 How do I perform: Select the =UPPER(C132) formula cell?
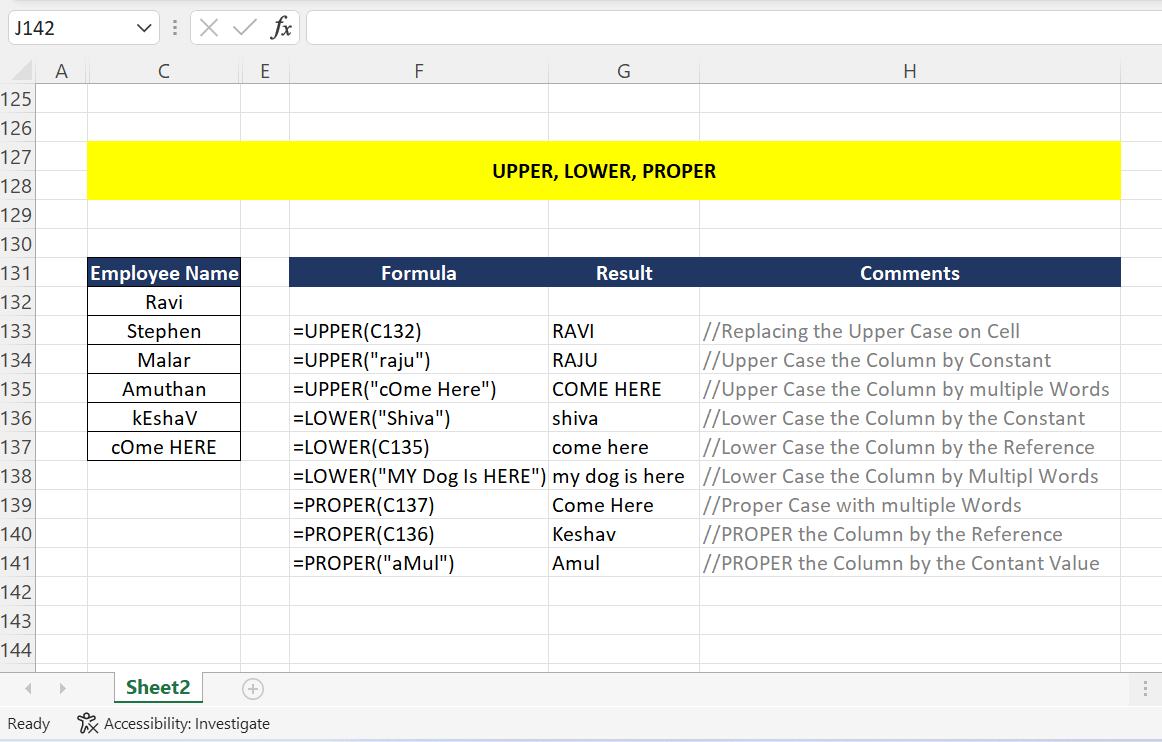click(419, 331)
